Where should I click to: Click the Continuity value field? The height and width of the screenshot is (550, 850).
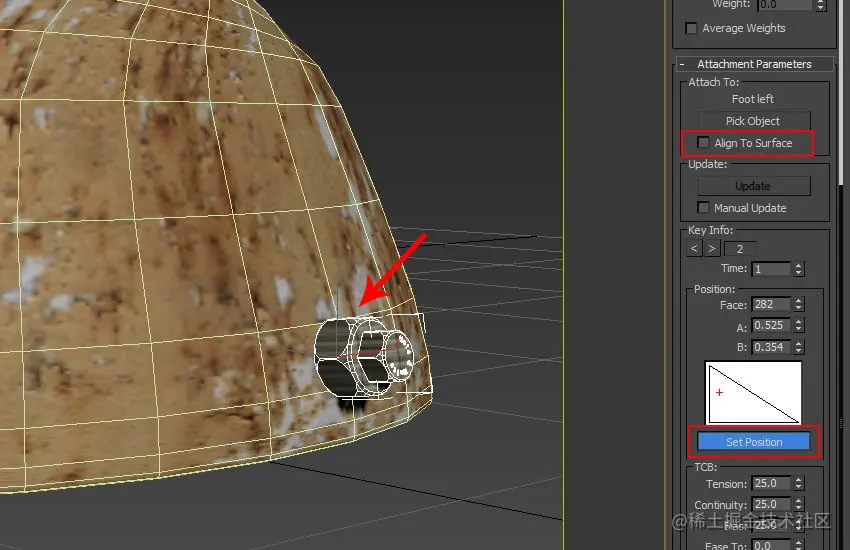[771, 504]
